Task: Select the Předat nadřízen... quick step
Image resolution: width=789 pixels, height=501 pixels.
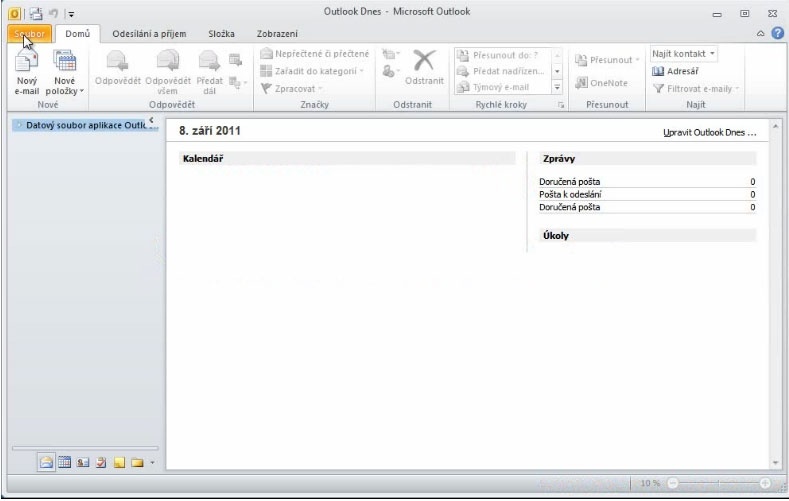Action: pos(502,71)
